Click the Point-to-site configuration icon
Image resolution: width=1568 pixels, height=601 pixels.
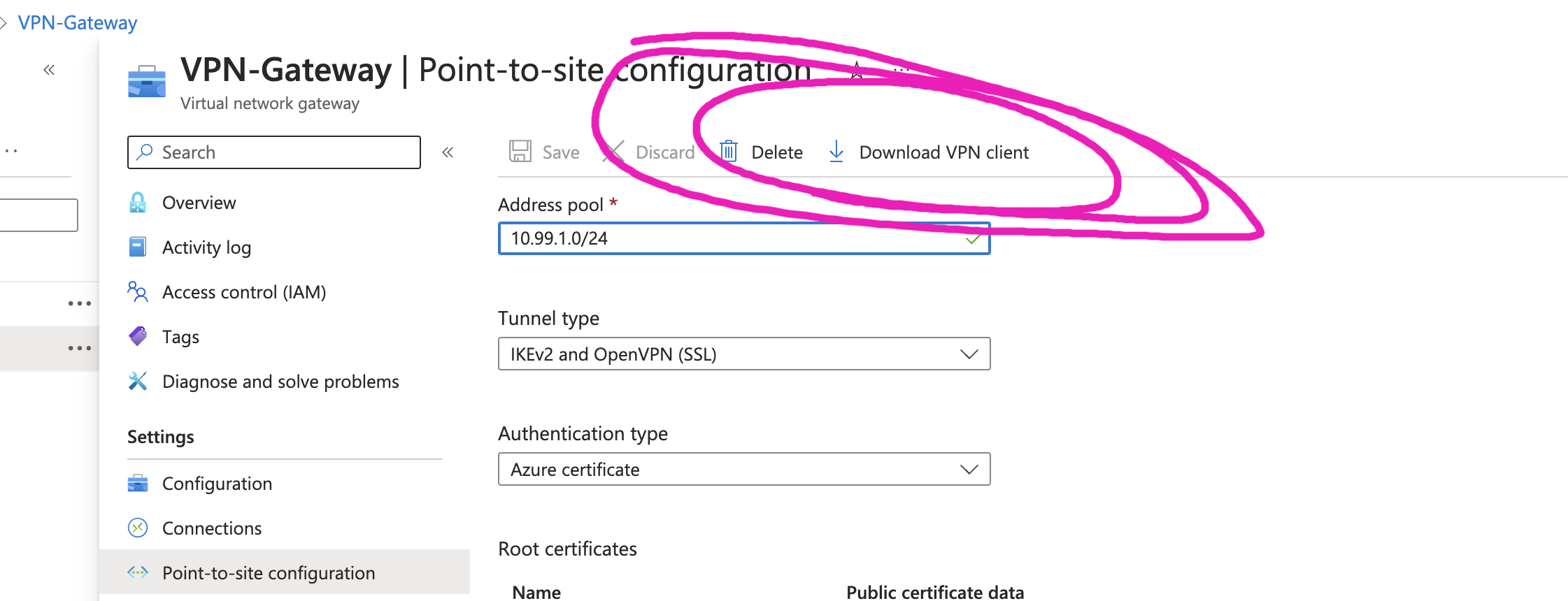coord(138,572)
